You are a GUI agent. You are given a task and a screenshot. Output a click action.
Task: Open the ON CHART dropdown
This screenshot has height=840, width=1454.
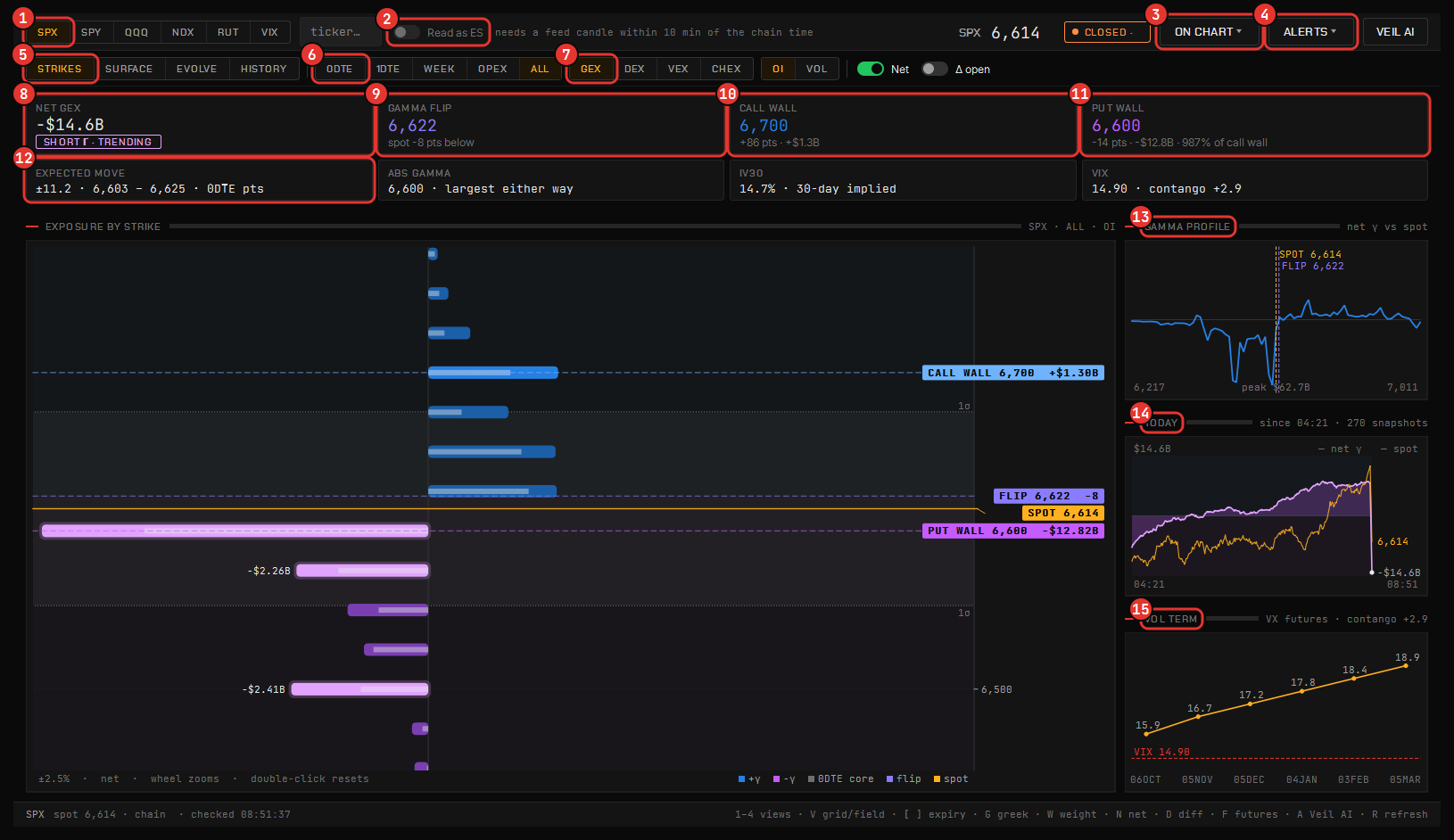tap(1208, 32)
